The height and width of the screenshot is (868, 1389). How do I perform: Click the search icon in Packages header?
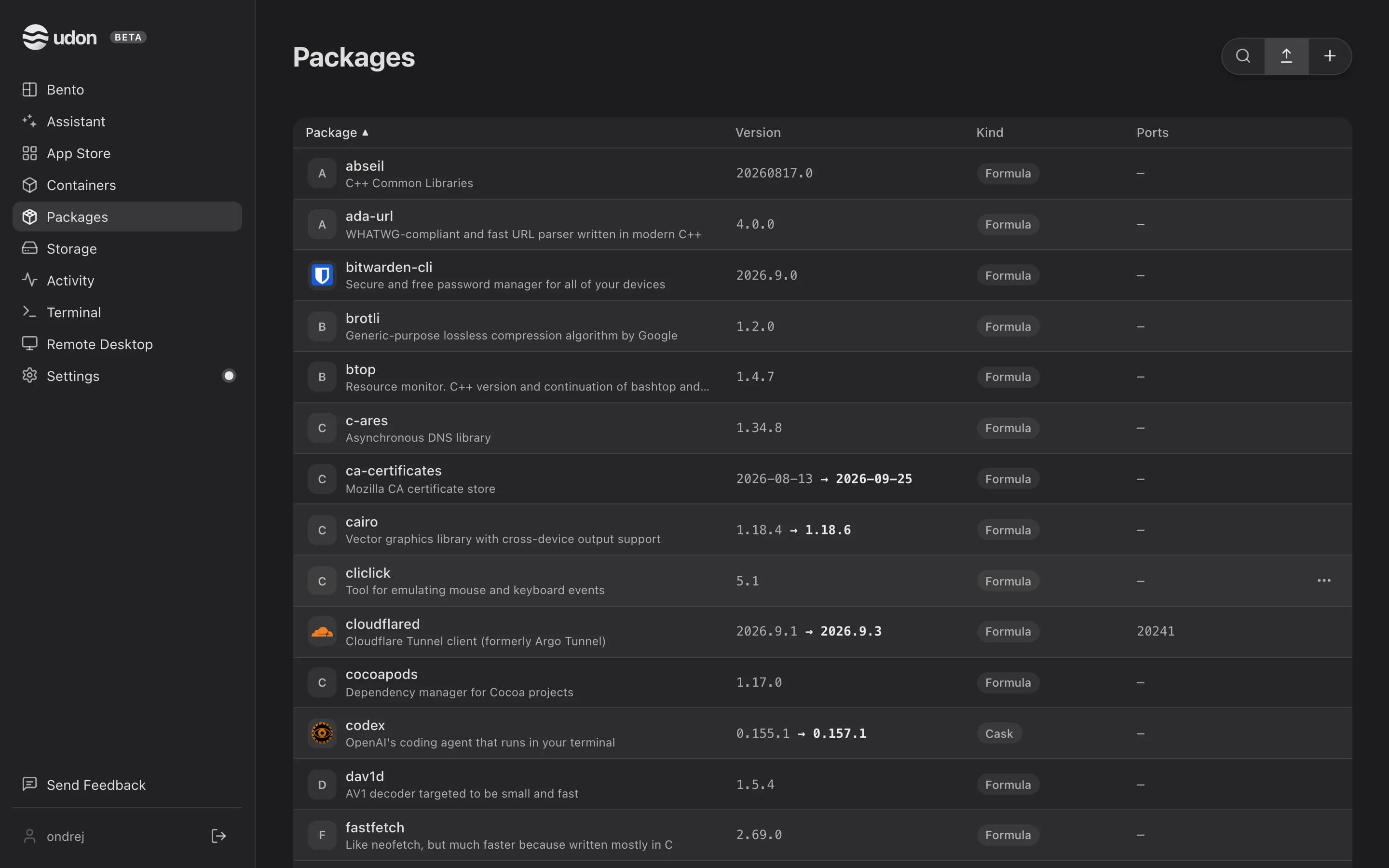pyautogui.click(x=1243, y=56)
